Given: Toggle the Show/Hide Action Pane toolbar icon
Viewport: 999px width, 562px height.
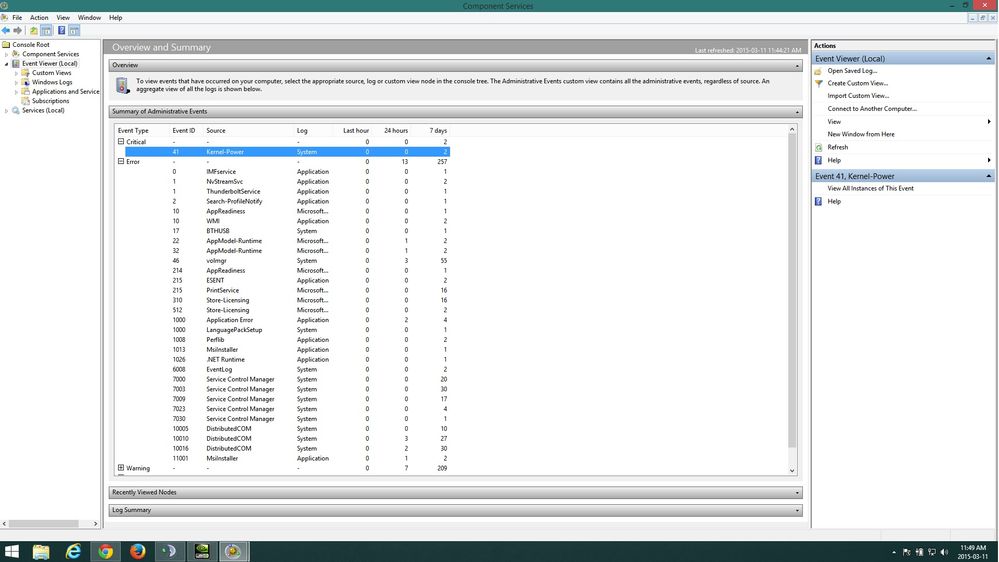Looking at the screenshot, I should coord(75,31).
